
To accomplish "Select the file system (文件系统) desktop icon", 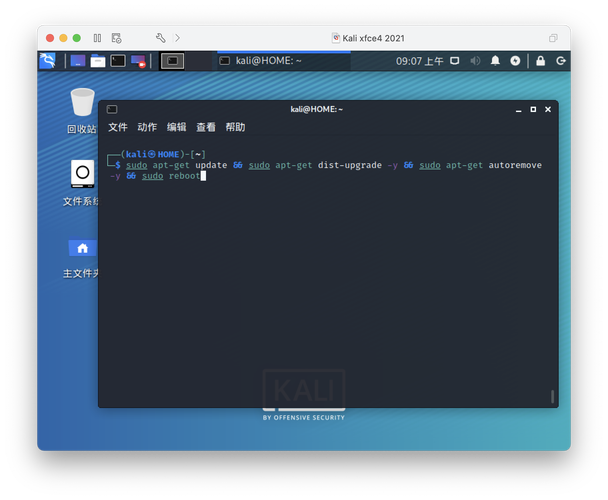I will [81, 183].
